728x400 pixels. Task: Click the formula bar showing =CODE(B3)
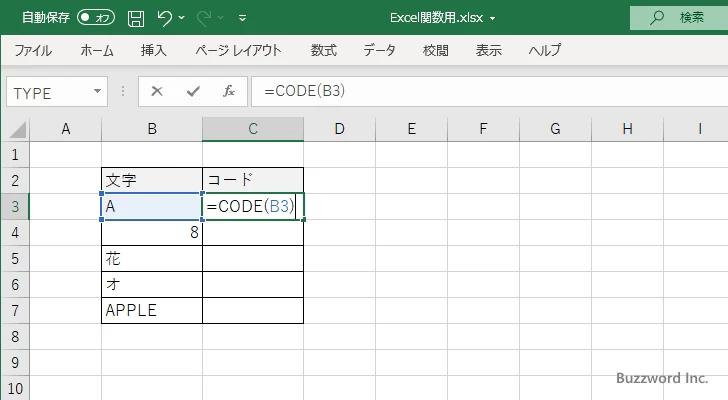490,91
